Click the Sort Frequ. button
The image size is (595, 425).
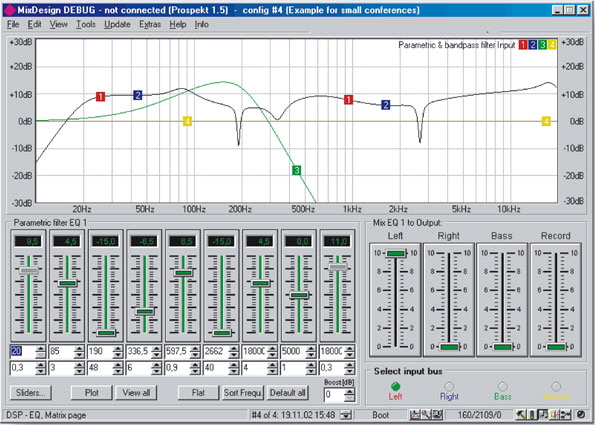point(243,393)
